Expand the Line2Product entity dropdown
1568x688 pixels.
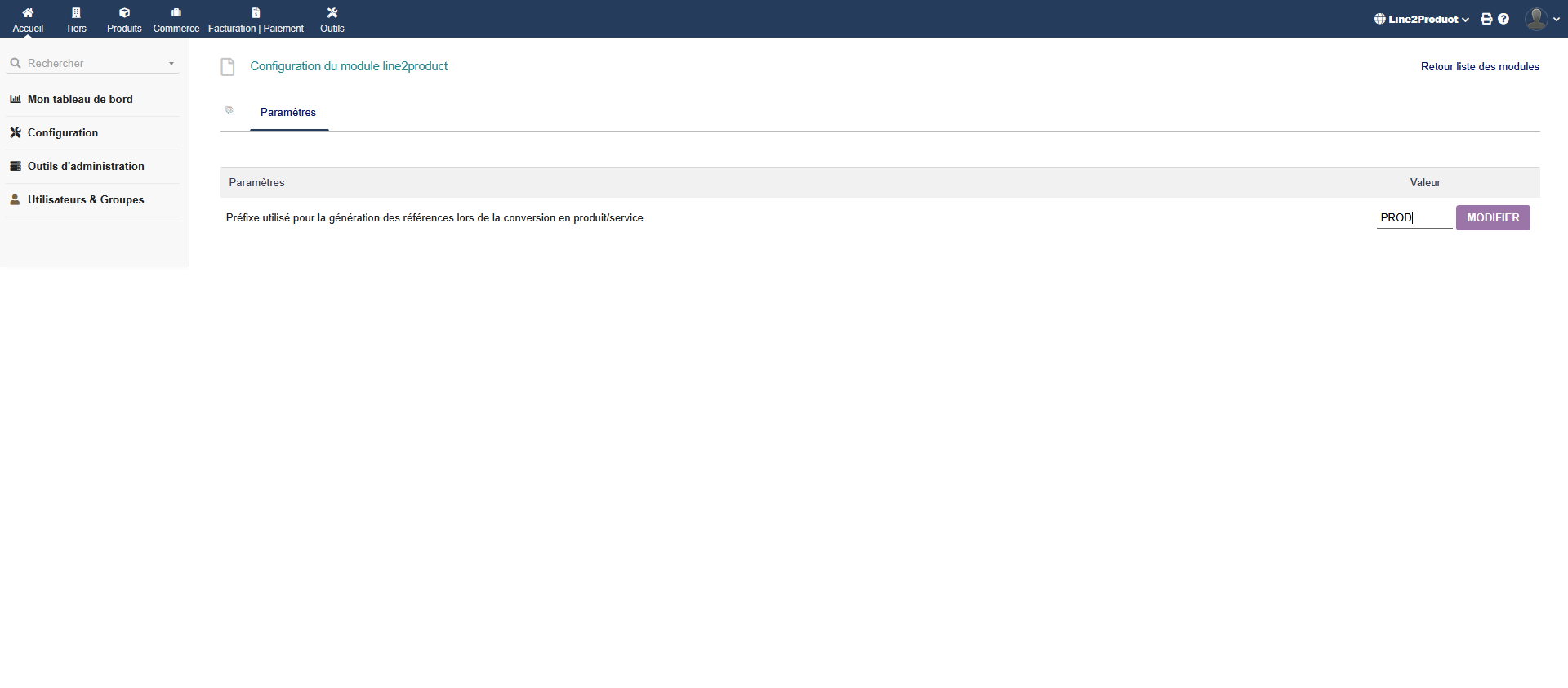[1422, 19]
